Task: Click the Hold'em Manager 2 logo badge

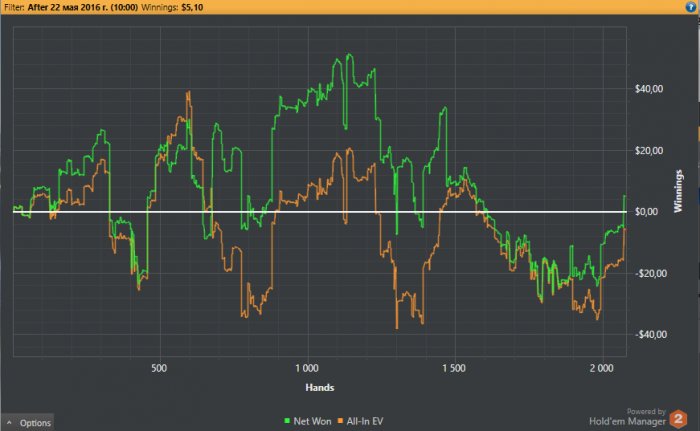Action: 678,419
